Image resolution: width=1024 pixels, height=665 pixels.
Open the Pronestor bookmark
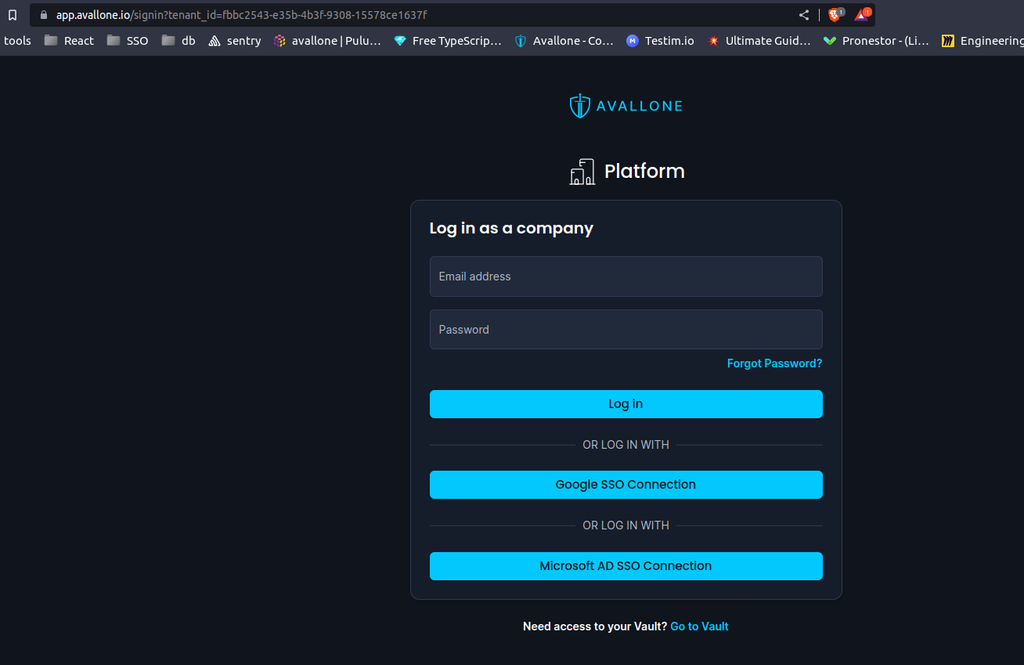click(876, 41)
